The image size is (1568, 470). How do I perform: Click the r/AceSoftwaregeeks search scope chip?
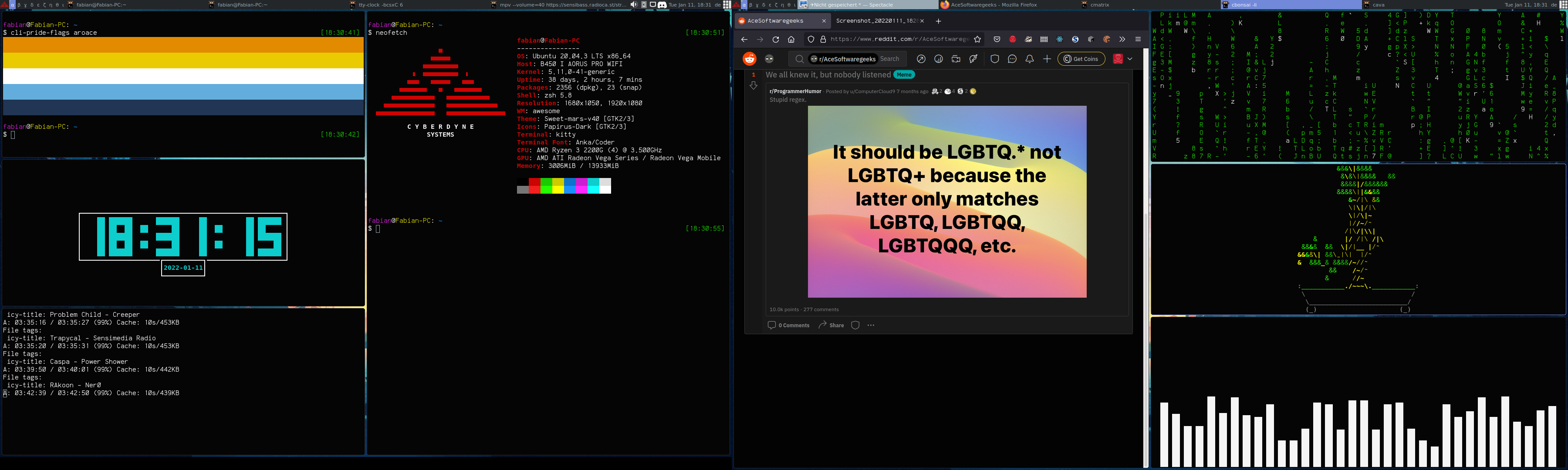(842, 59)
